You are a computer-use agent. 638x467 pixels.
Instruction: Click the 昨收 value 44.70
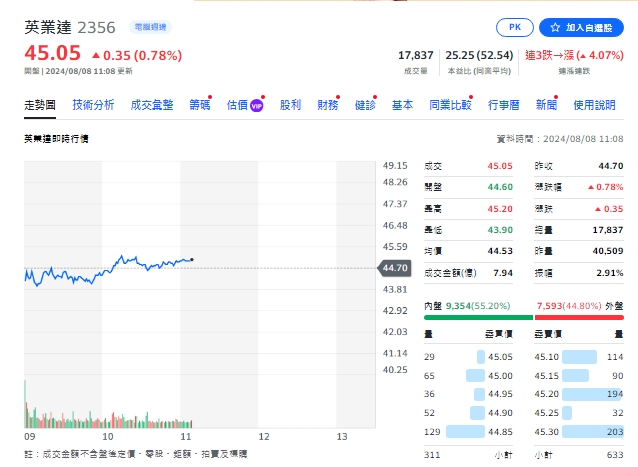[611, 166]
